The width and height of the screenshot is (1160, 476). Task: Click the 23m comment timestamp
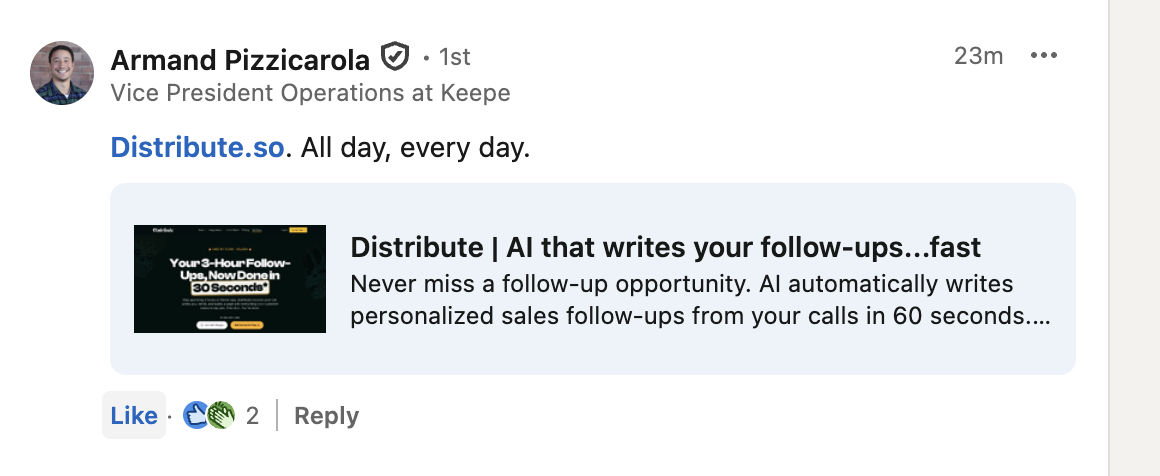(x=978, y=56)
